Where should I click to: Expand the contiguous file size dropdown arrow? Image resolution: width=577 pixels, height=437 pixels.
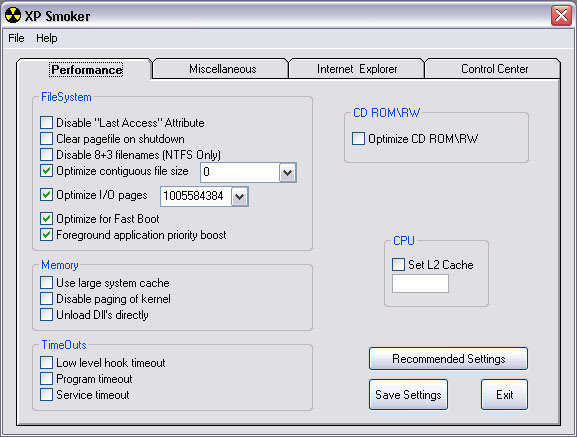click(287, 173)
